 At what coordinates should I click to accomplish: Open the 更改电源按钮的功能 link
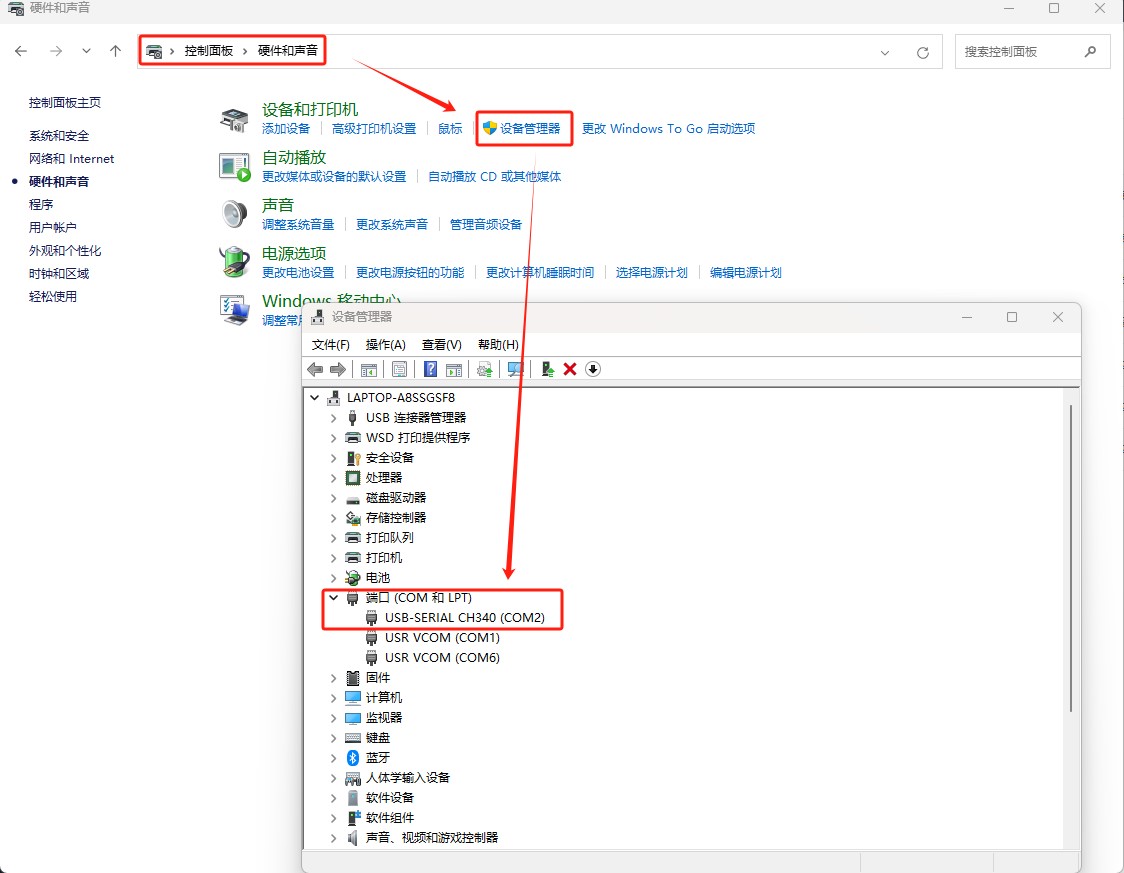[410, 272]
